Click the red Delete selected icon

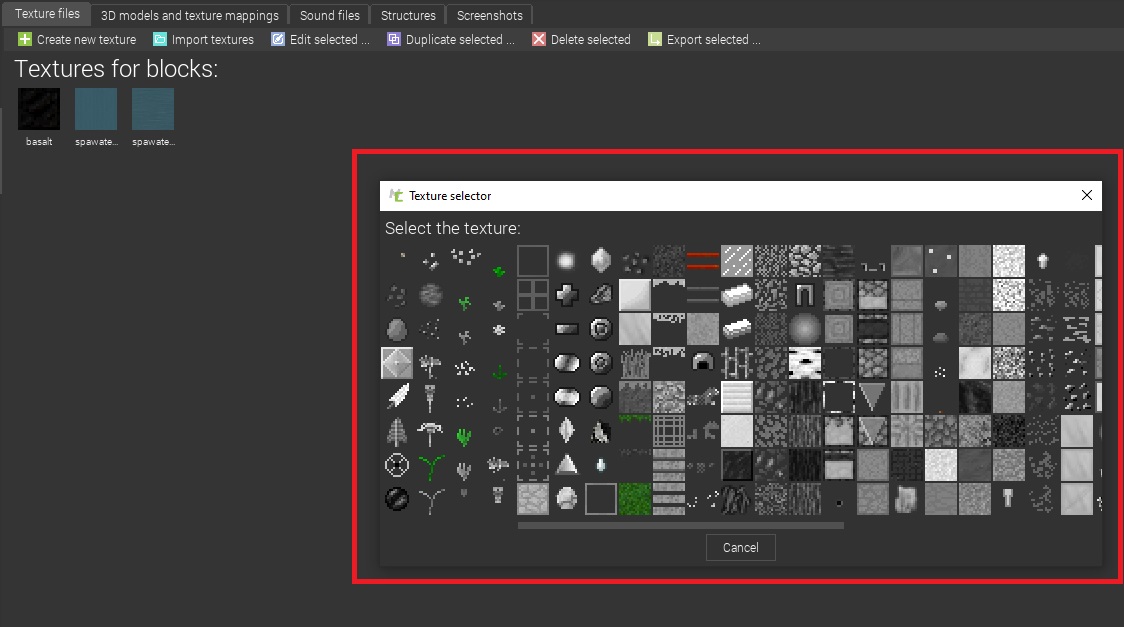click(x=537, y=39)
